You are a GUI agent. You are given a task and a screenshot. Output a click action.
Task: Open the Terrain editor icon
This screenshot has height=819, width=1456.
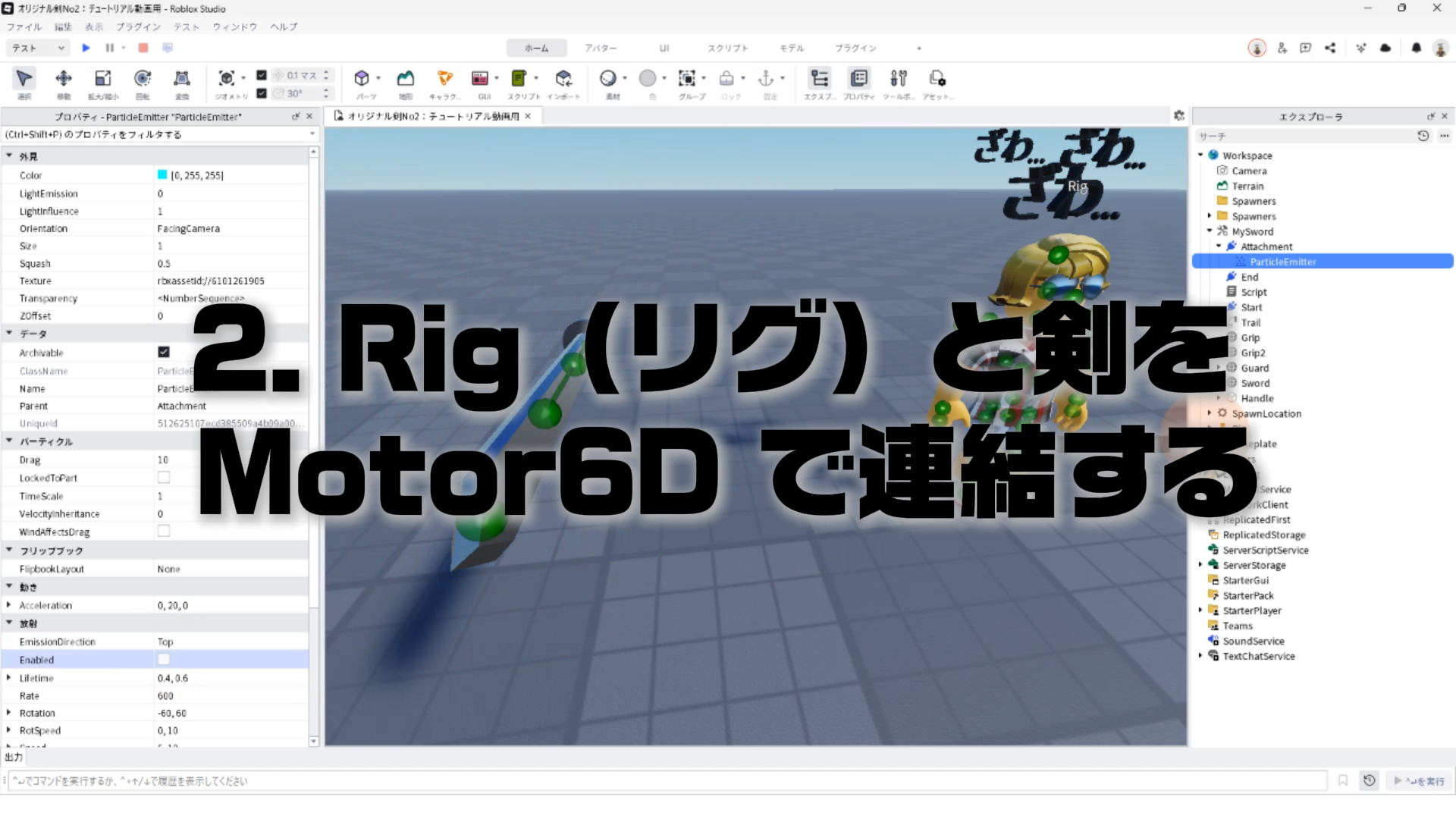pos(406,79)
